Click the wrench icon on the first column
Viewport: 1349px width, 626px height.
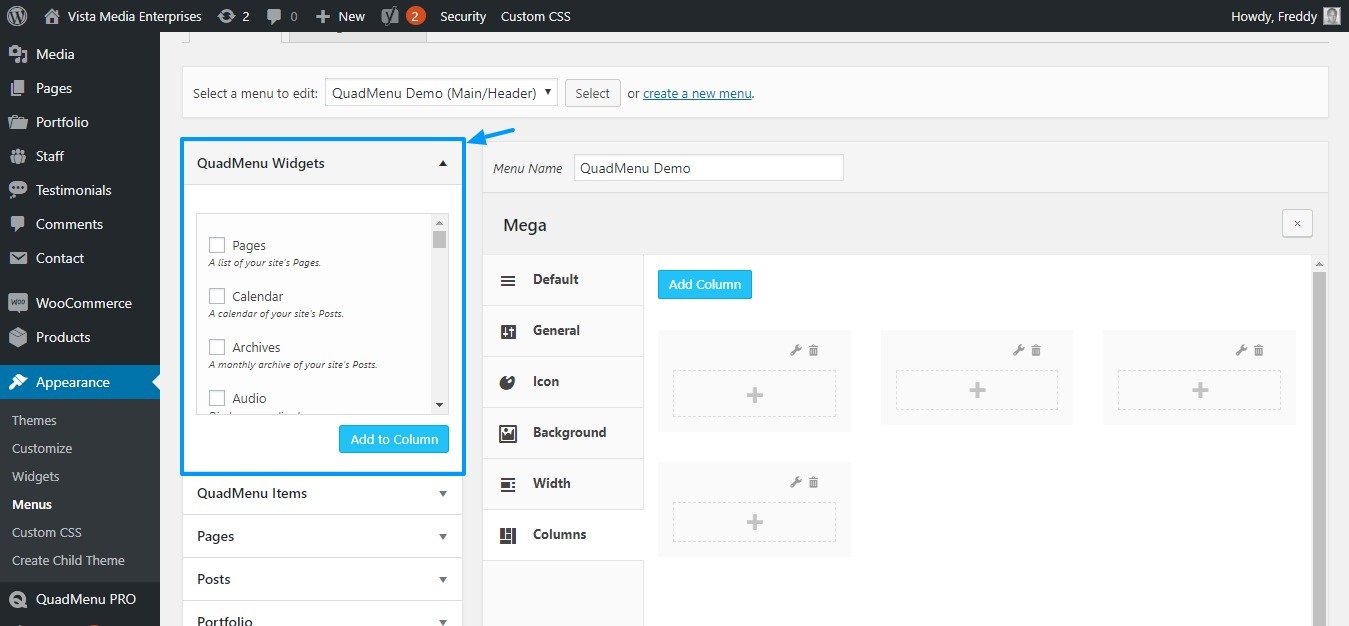pyautogui.click(x=796, y=350)
